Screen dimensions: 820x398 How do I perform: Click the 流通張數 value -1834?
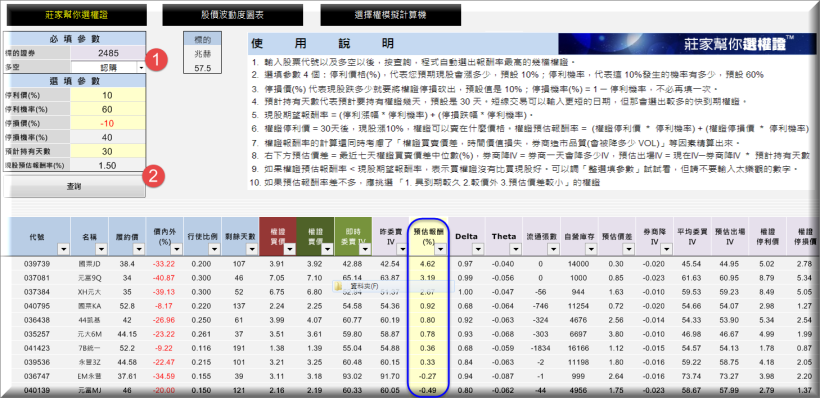tap(541, 347)
